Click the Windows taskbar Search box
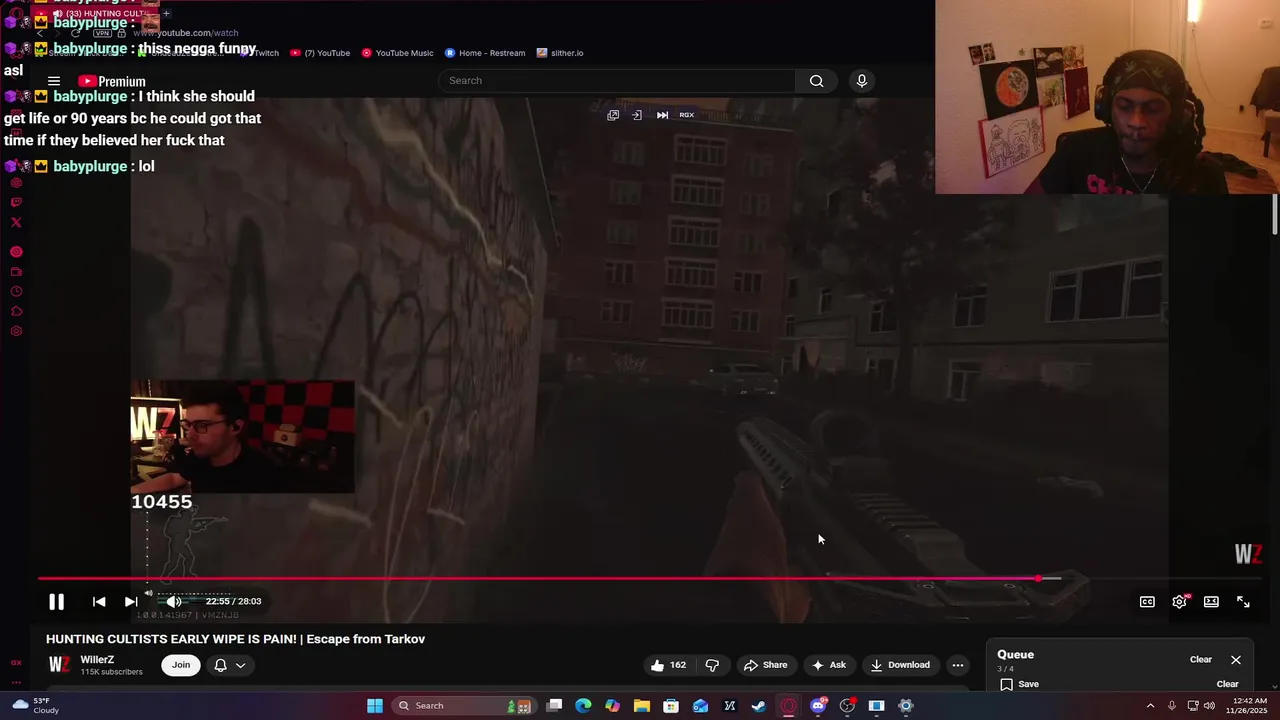1280x720 pixels. coord(465,706)
